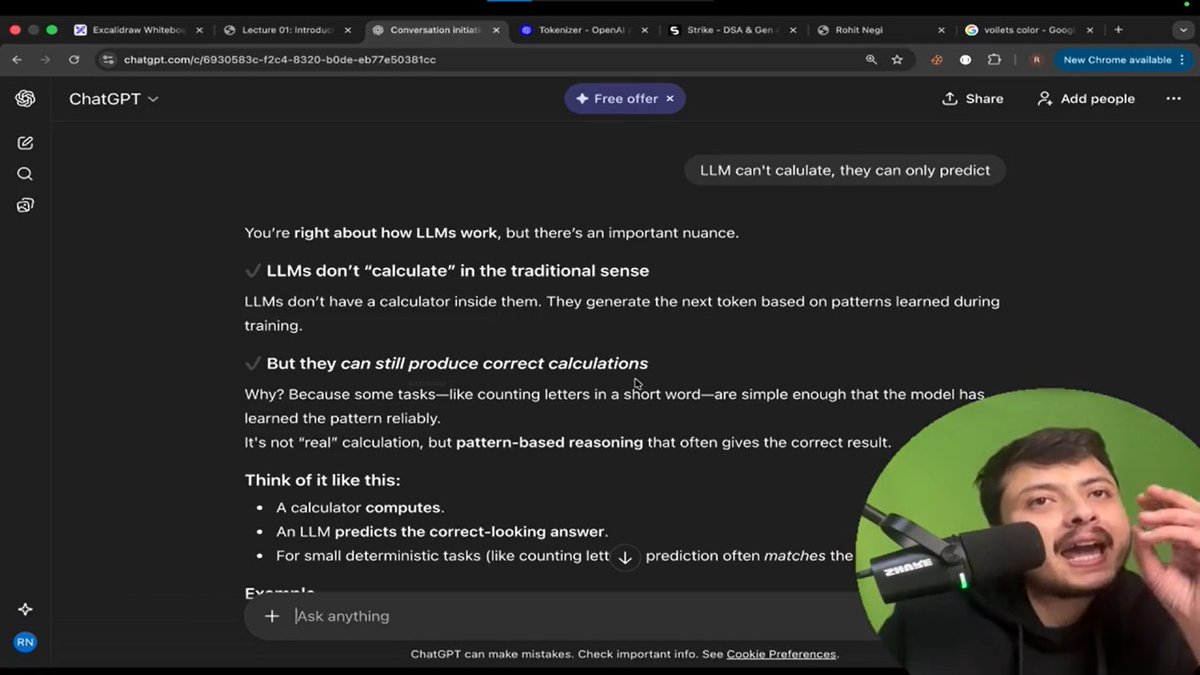Open the search chats magnifier in the sidebar

[25, 174]
